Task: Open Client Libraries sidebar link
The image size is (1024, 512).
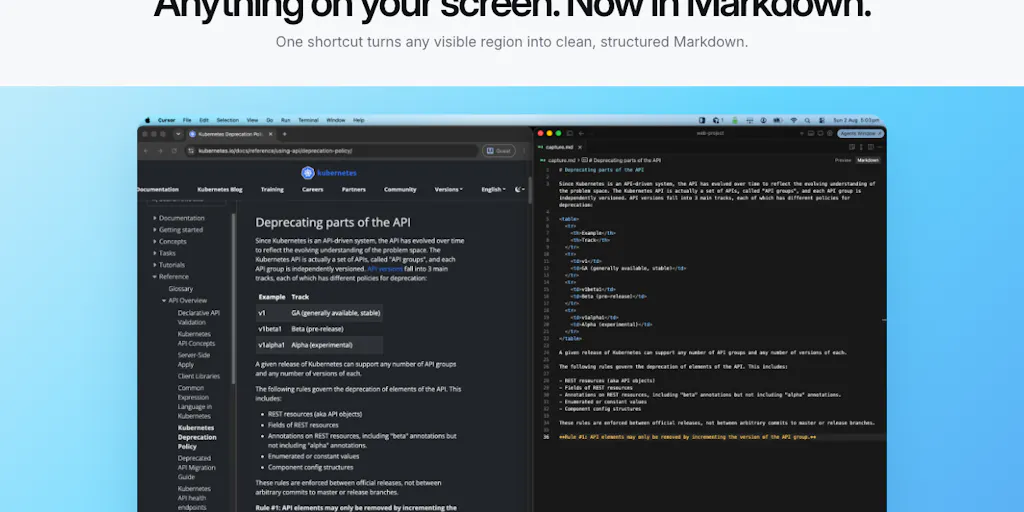Action: pos(199,376)
